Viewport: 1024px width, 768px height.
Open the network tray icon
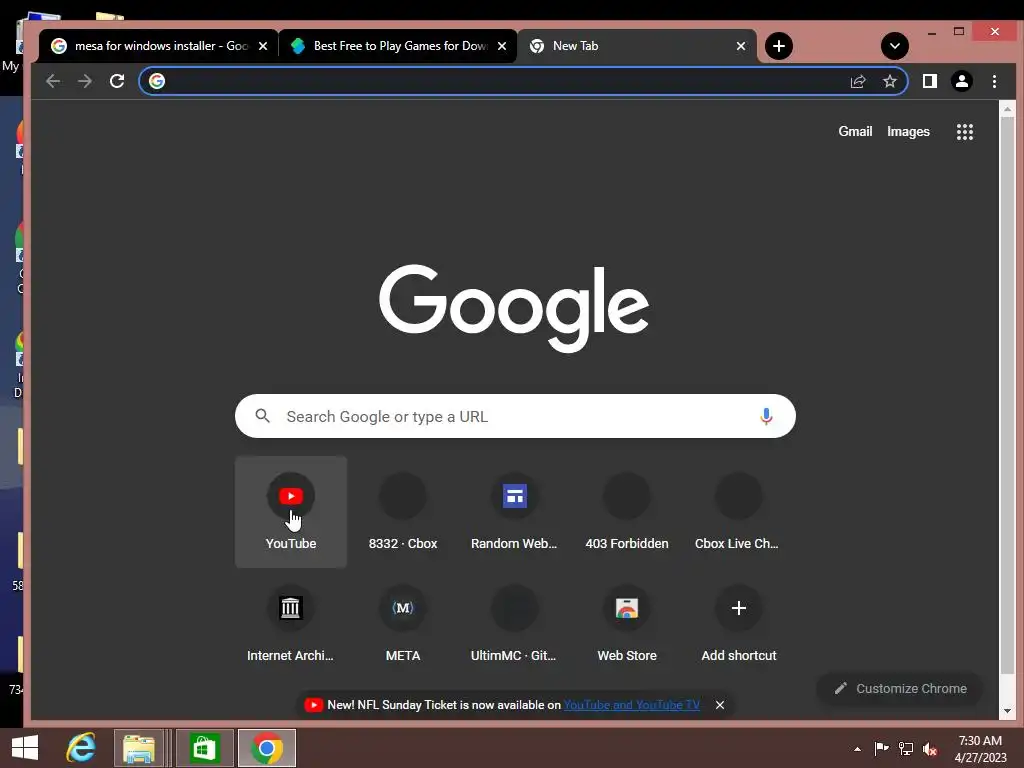[x=906, y=749]
